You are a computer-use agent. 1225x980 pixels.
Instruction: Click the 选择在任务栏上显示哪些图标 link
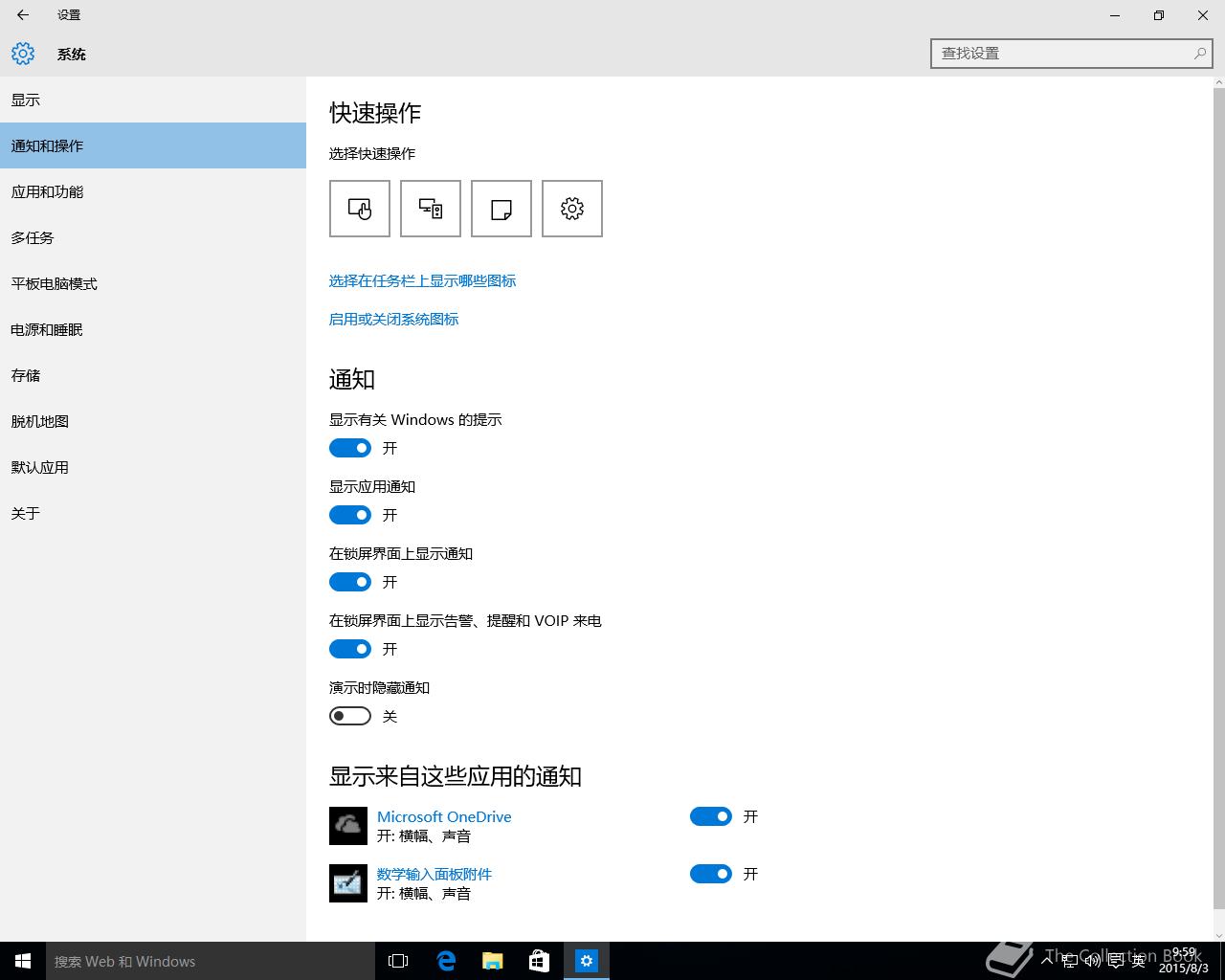[x=422, y=280]
